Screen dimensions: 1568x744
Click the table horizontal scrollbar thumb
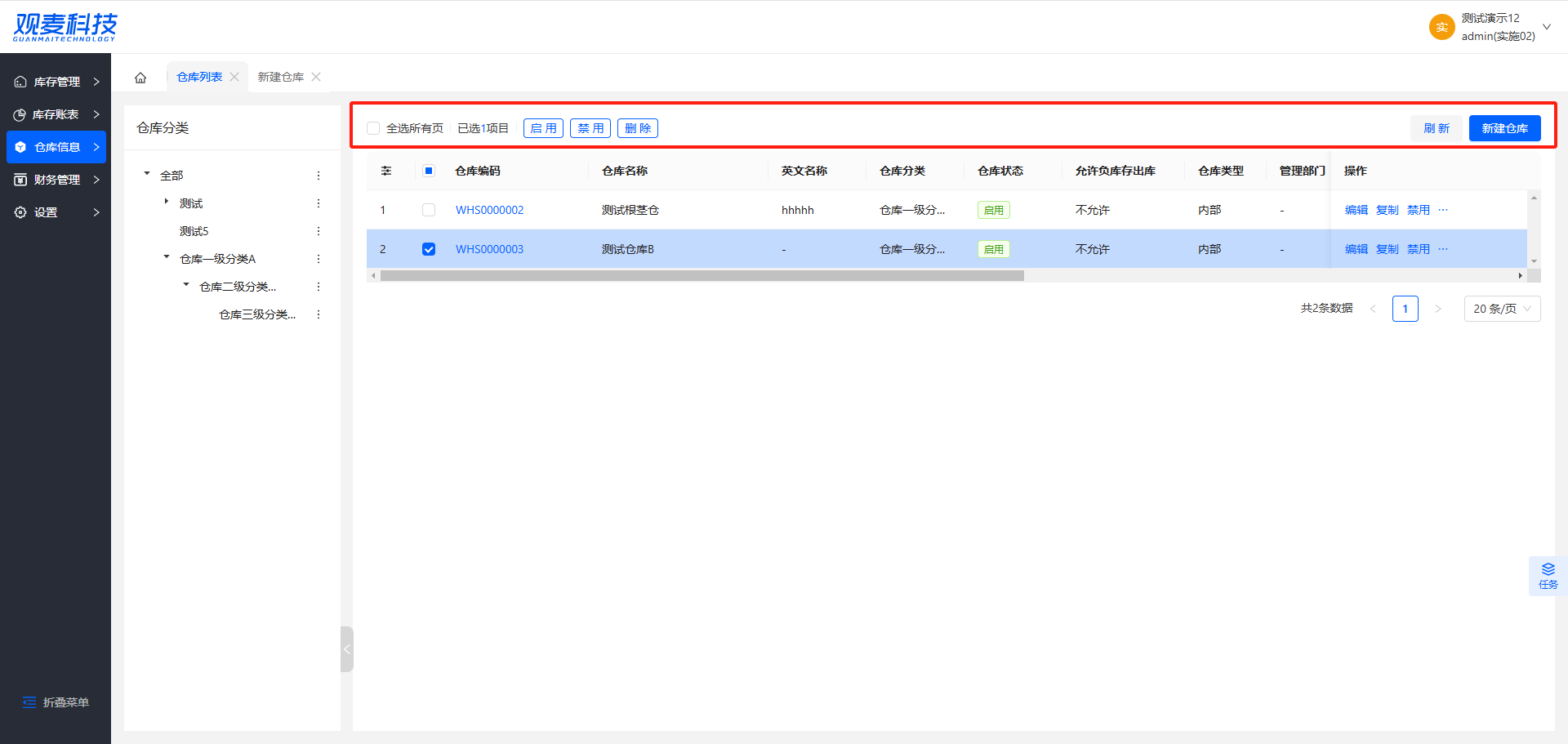tap(702, 276)
